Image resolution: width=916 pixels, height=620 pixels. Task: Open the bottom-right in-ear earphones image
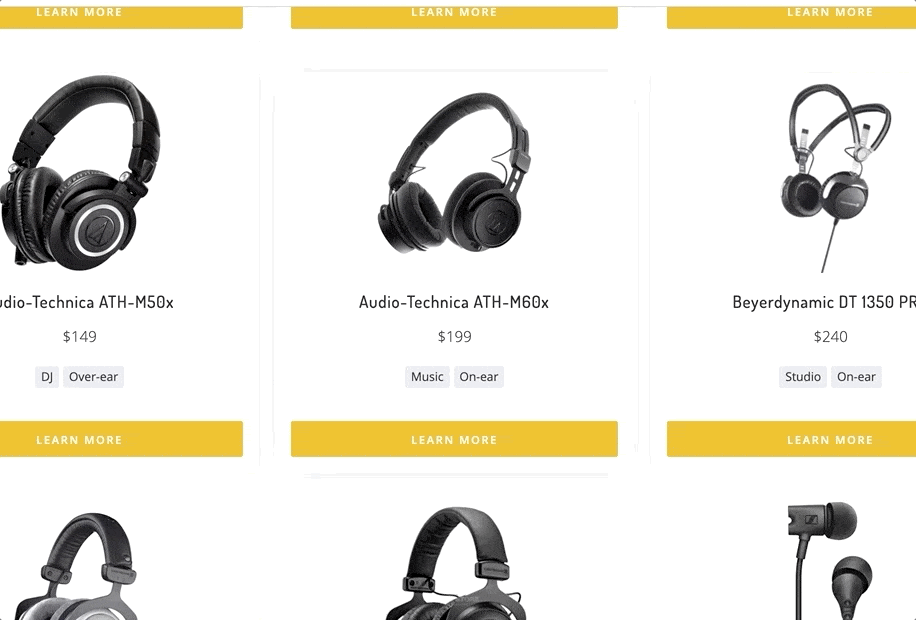pos(830,560)
